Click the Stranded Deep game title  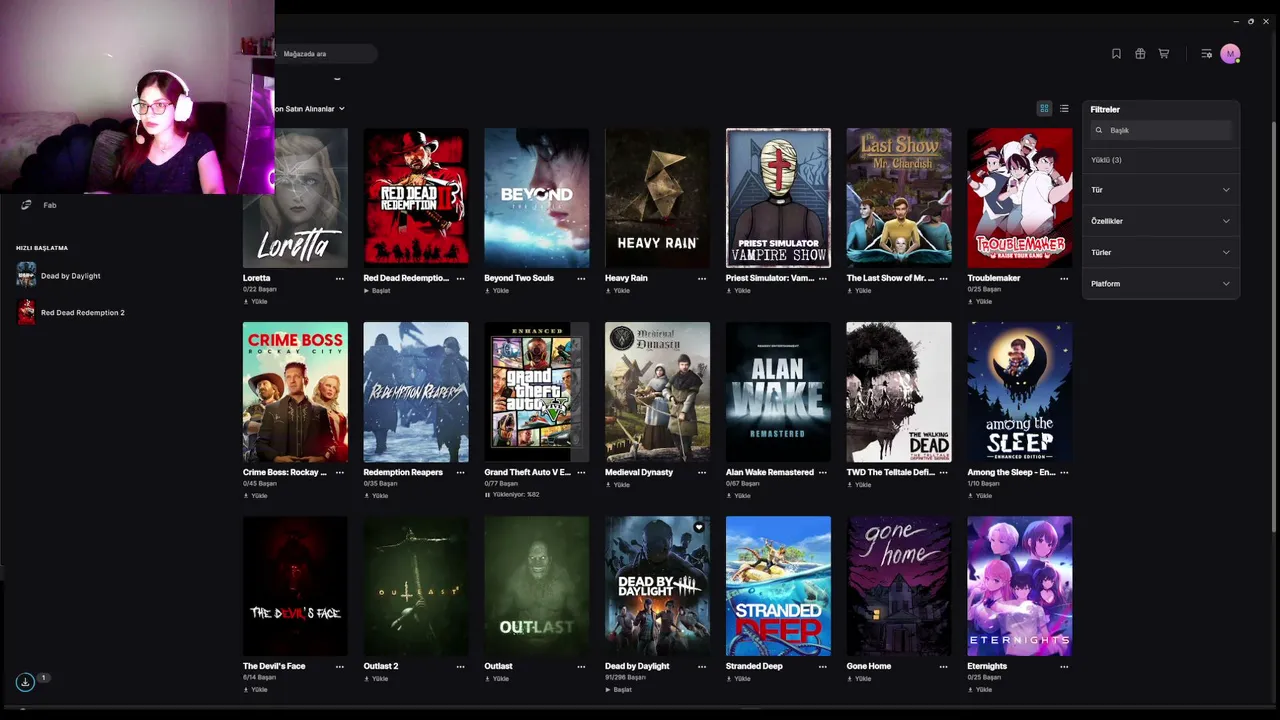point(754,666)
